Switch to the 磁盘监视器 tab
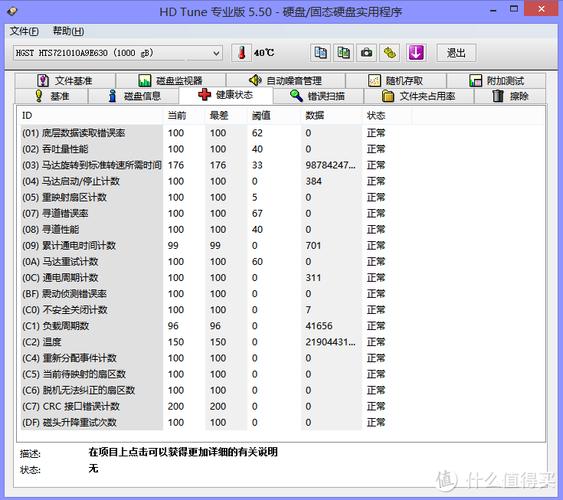 click(x=171, y=80)
